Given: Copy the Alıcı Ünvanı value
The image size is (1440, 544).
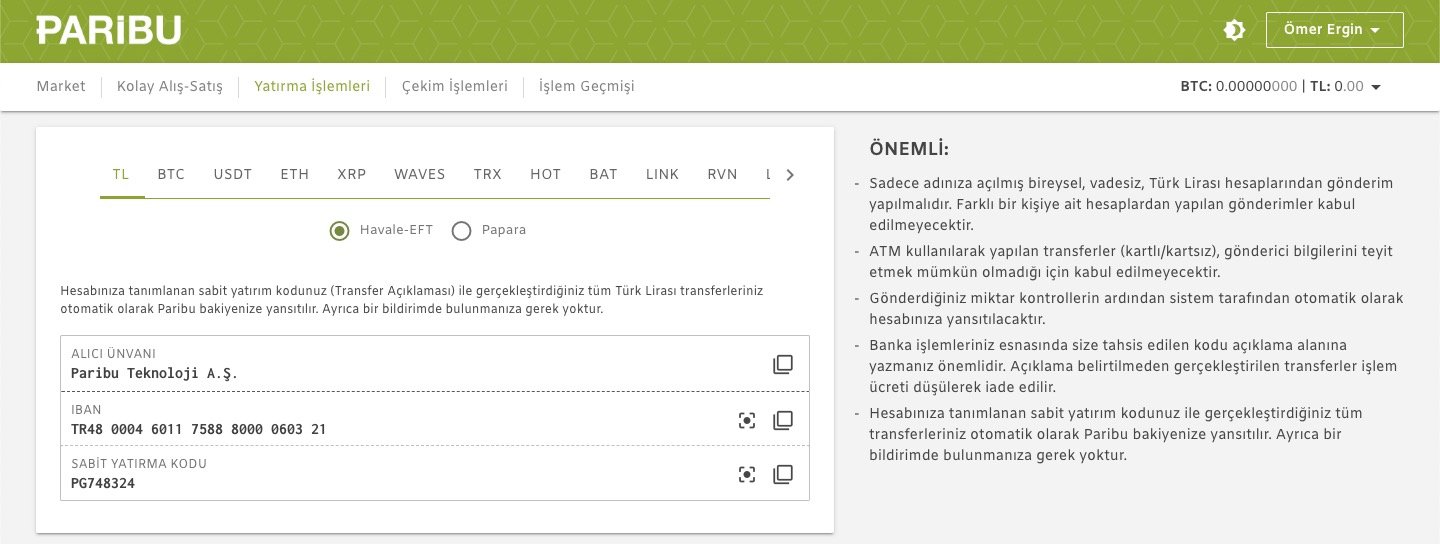Looking at the screenshot, I should [x=783, y=364].
